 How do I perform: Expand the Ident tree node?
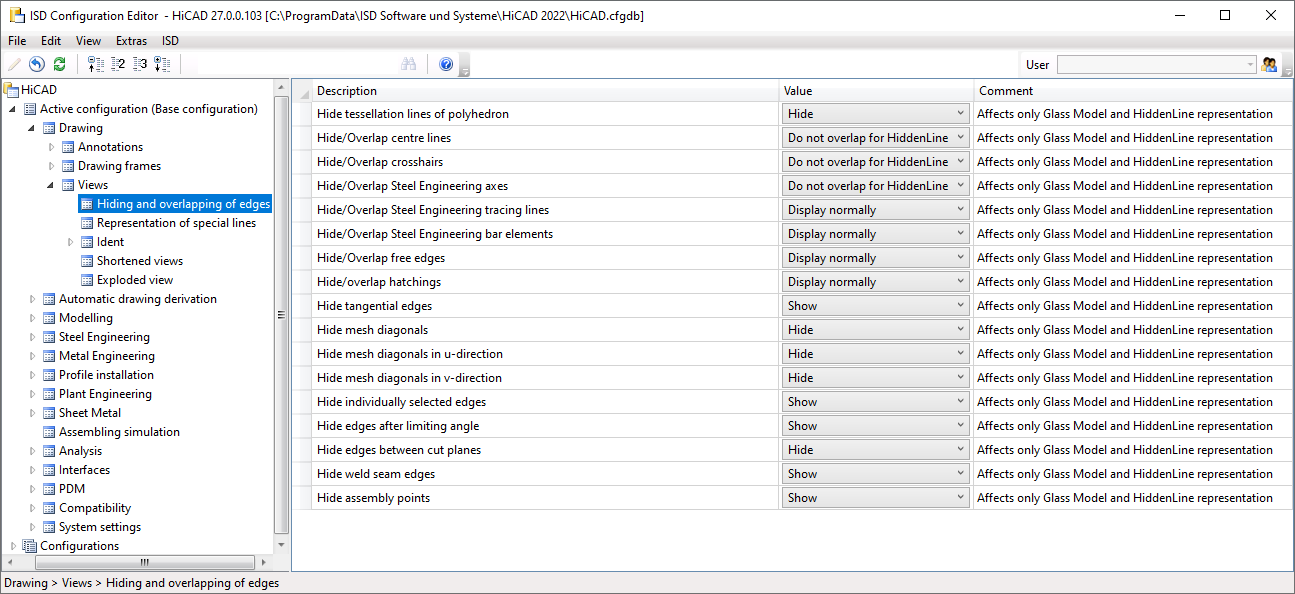(x=70, y=242)
